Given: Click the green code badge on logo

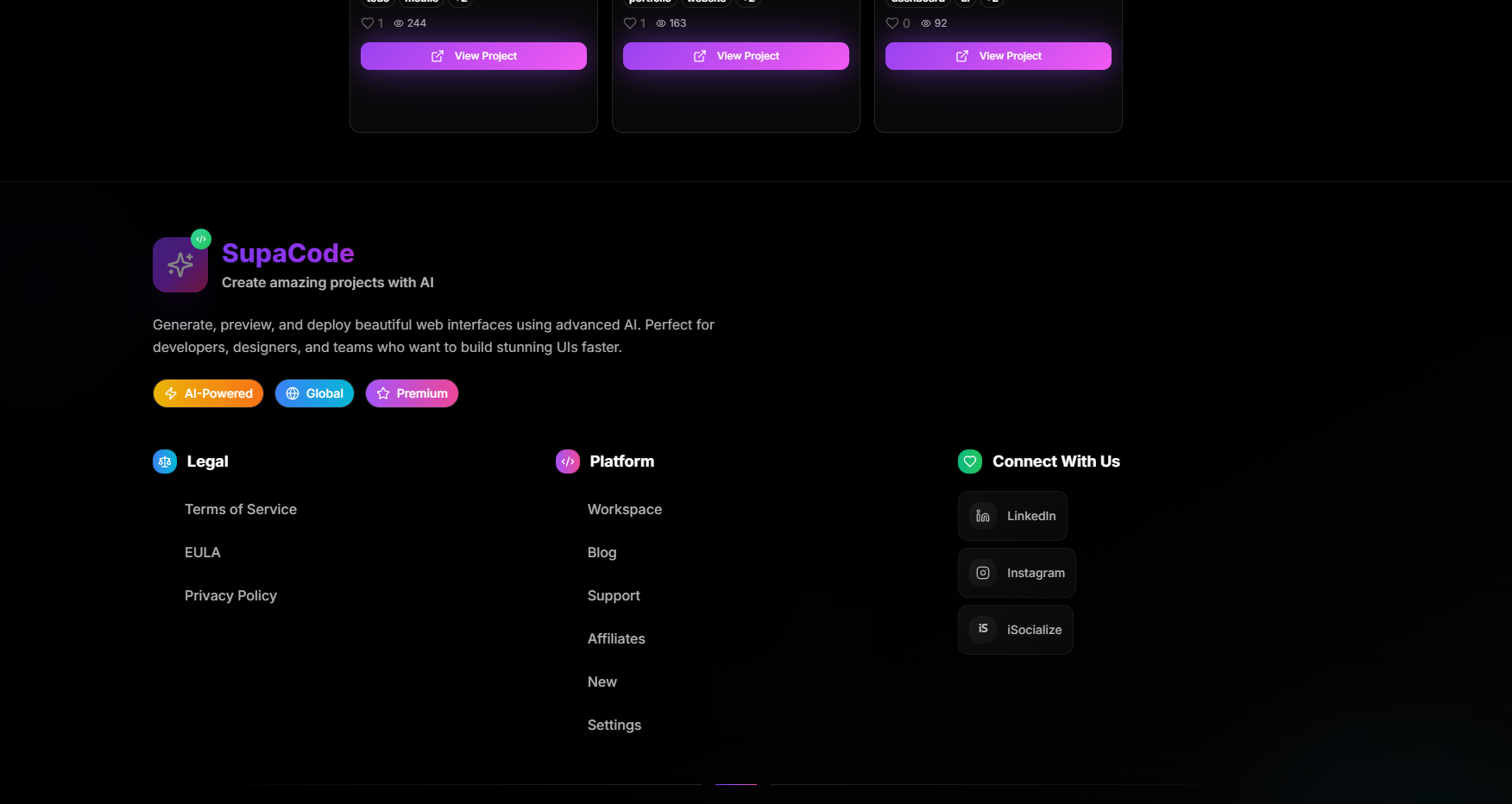Looking at the screenshot, I should tap(201, 239).
